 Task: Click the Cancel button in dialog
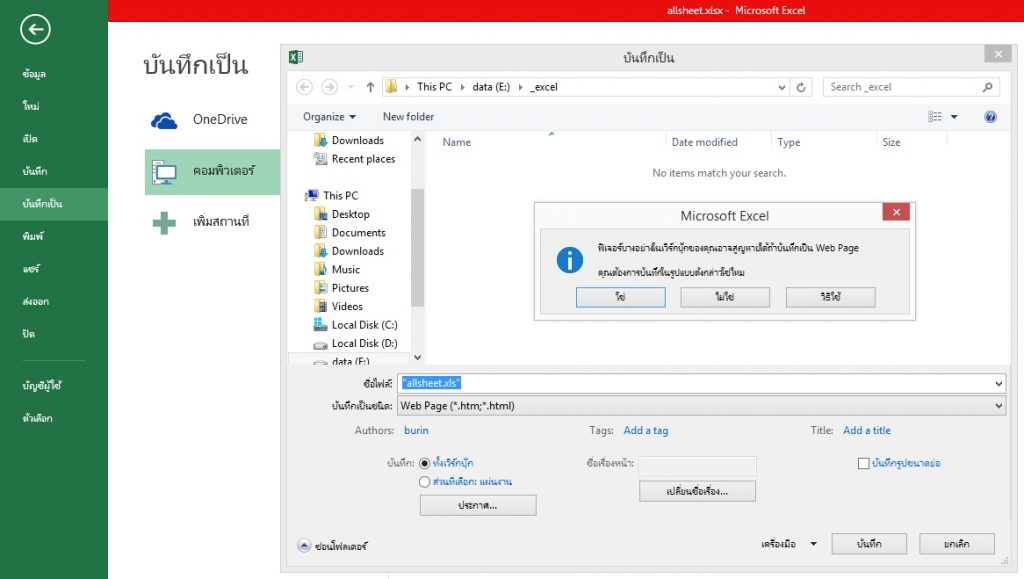coord(957,544)
